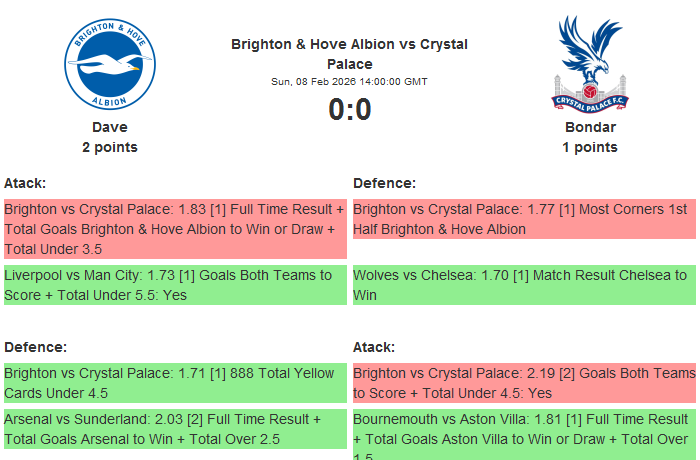The height and width of the screenshot is (460, 700).
Task: Click Dave's top Atack heading
Action: tap(25, 183)
